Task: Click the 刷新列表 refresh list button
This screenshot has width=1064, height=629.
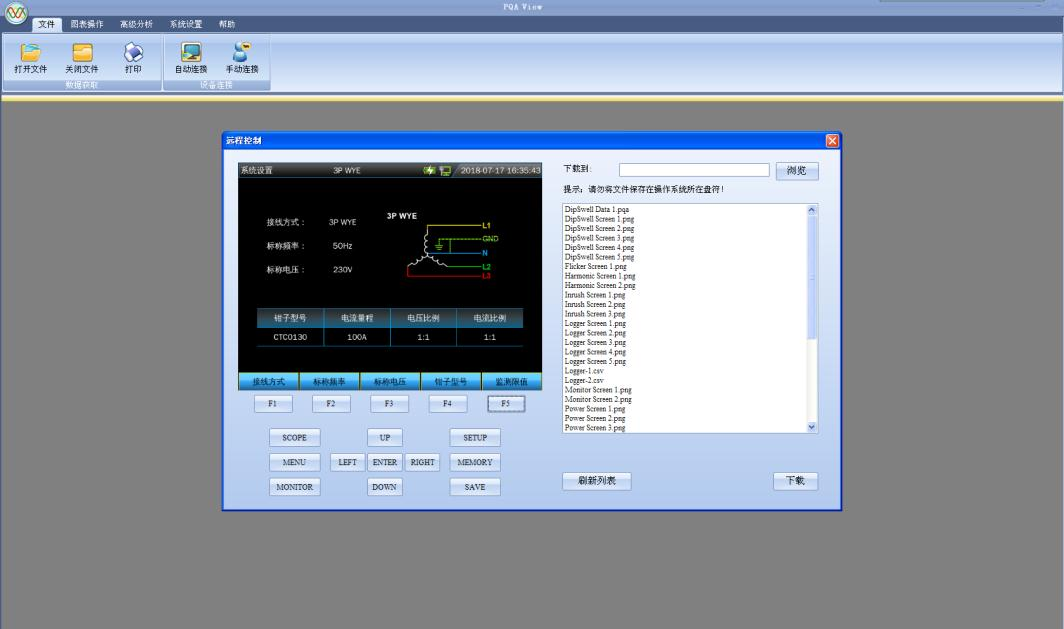Action: (x=597, y=481)
